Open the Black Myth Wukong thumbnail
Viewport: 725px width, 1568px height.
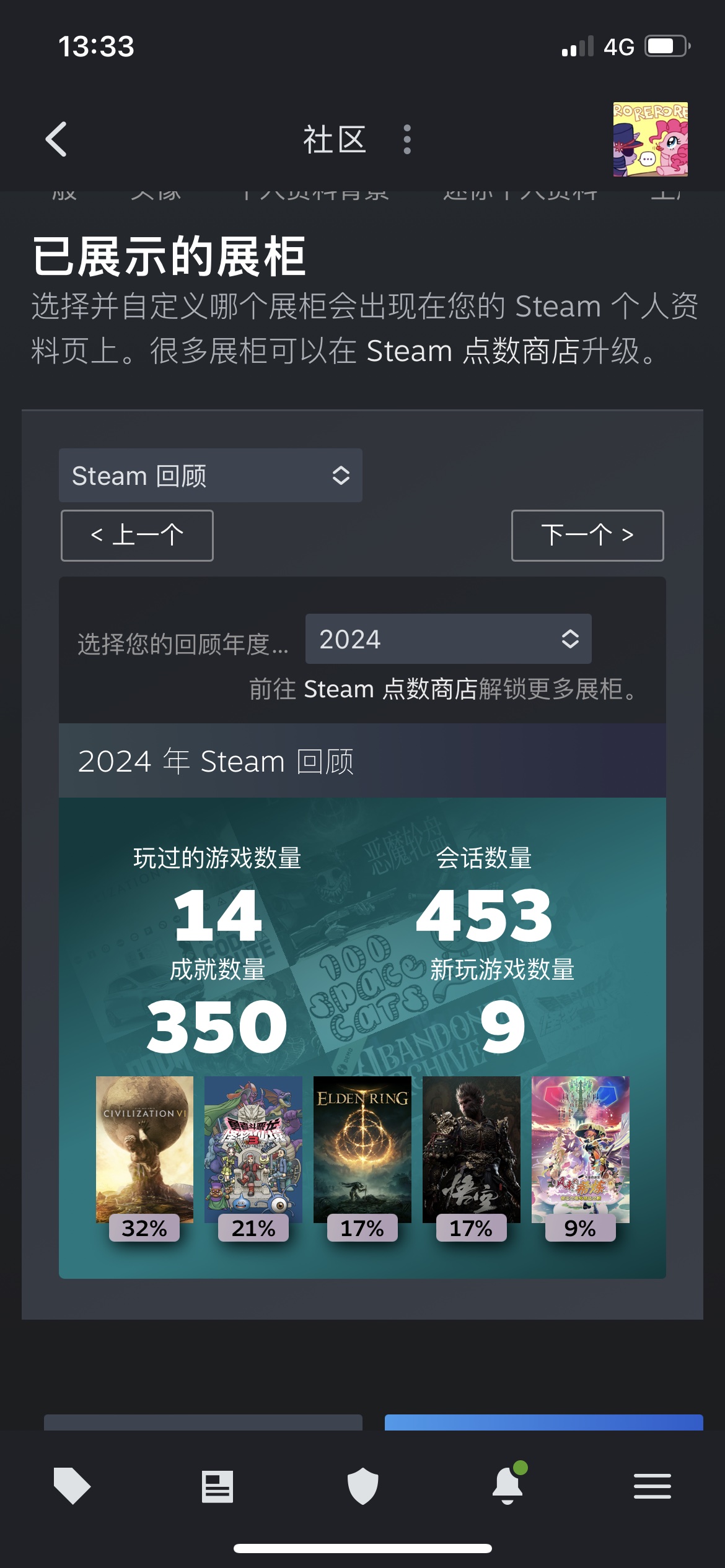(472, 1149)
